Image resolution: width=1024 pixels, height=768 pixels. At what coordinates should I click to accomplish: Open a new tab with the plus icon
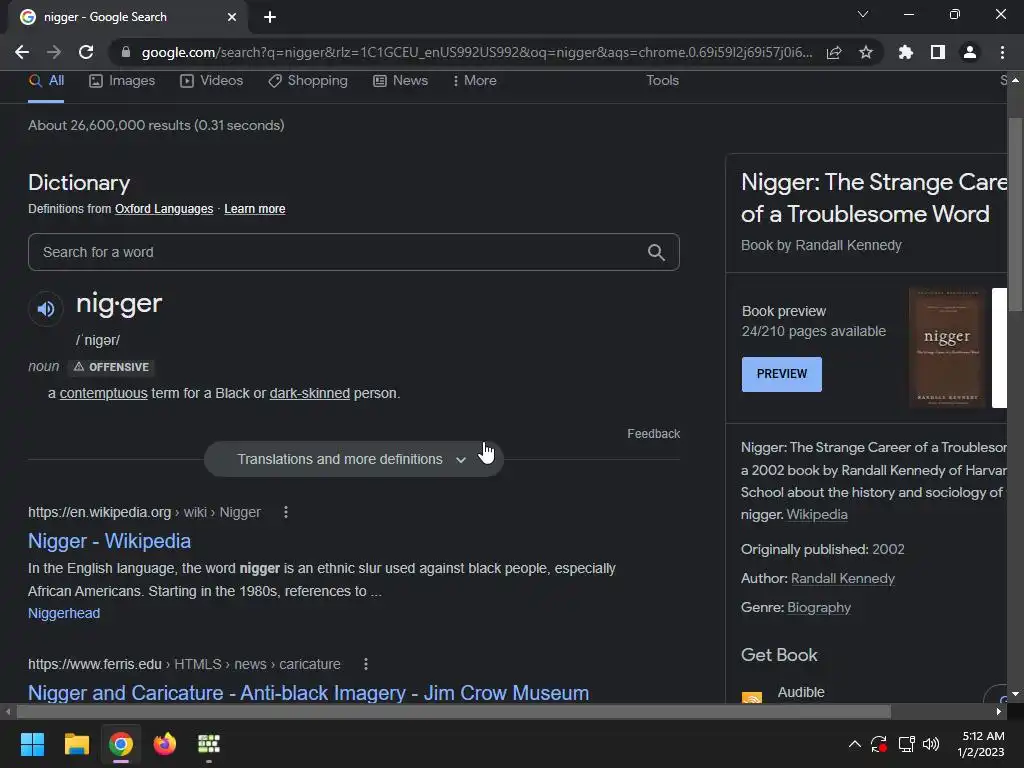coord(270,17)
